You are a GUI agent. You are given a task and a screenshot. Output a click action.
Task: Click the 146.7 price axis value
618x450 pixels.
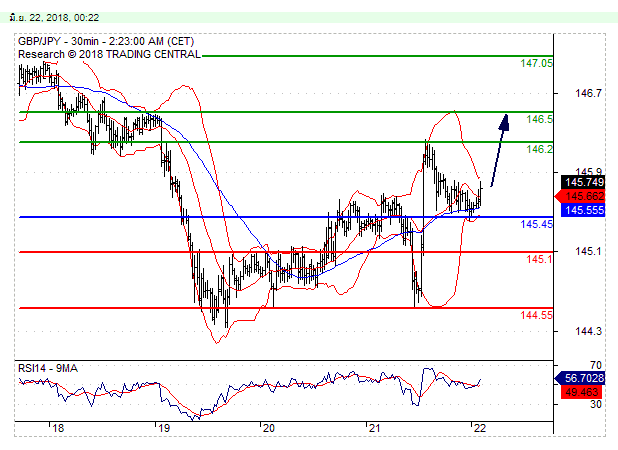pos(588,93)
